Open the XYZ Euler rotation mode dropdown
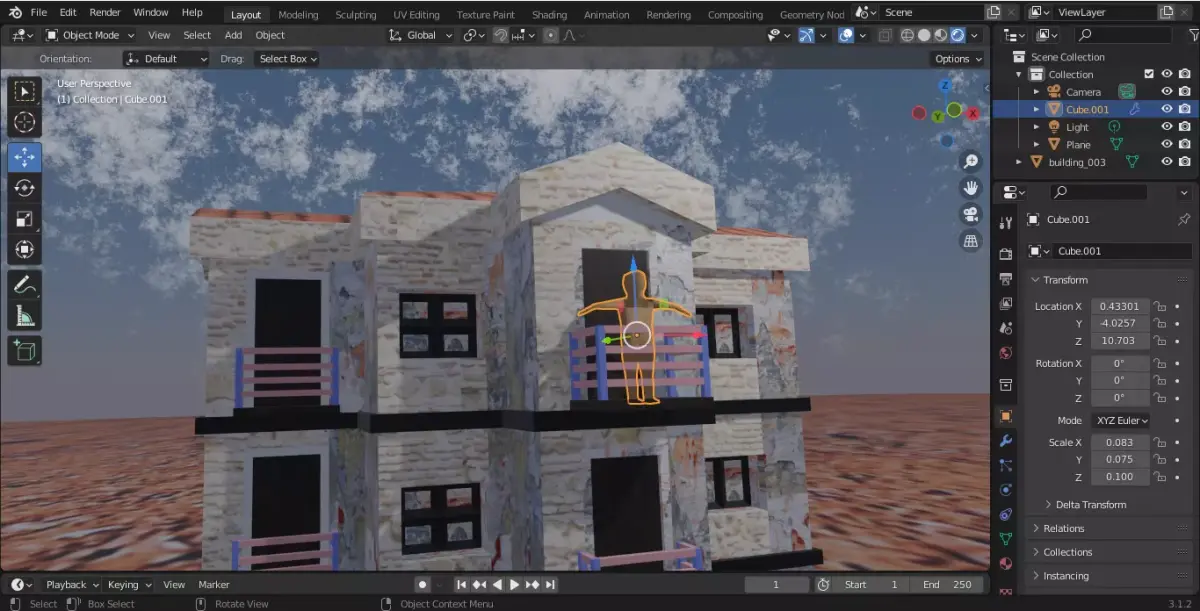 1120,421
